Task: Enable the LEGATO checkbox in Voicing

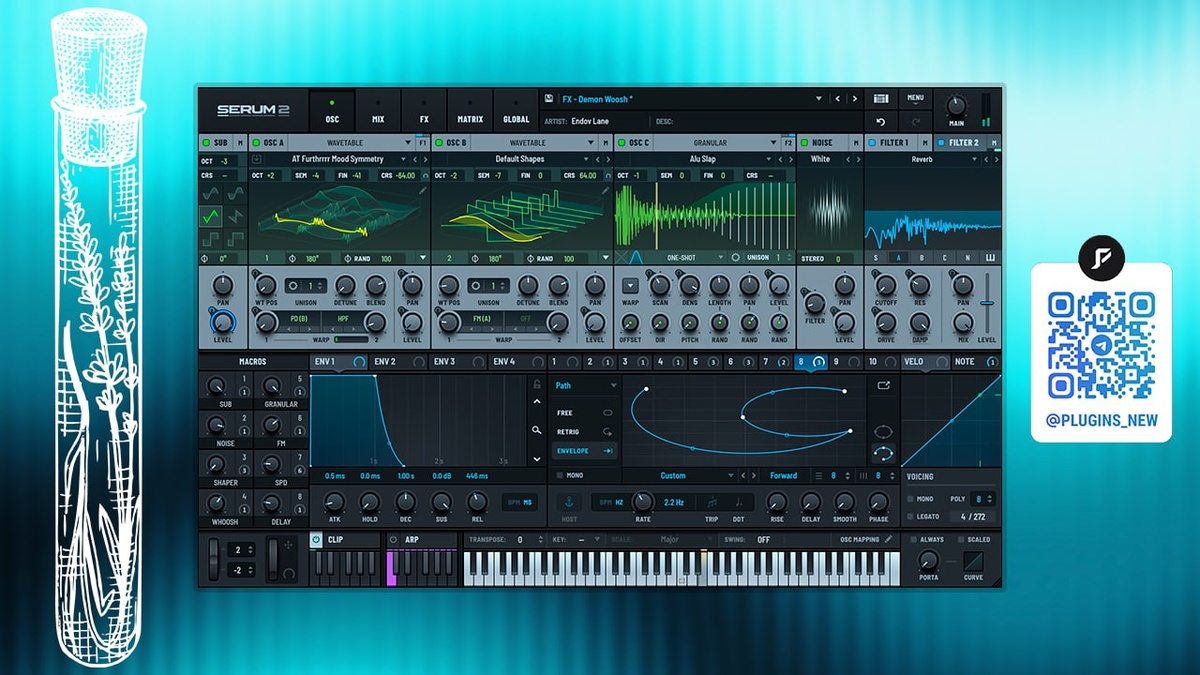Action: 909,516
